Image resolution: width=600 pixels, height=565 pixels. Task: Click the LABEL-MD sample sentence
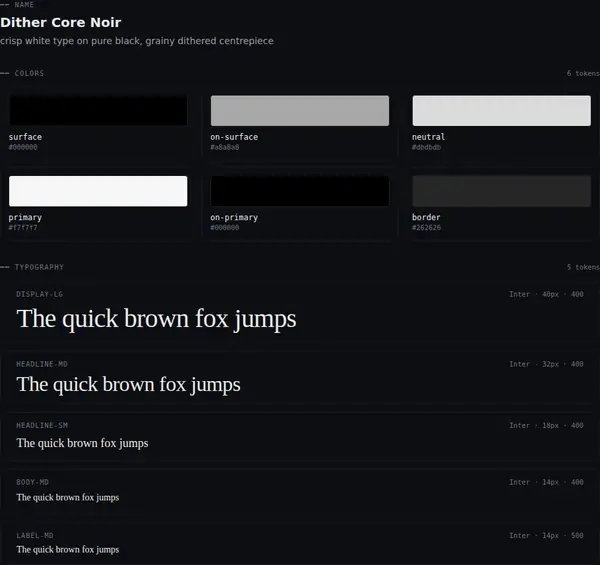68,550
